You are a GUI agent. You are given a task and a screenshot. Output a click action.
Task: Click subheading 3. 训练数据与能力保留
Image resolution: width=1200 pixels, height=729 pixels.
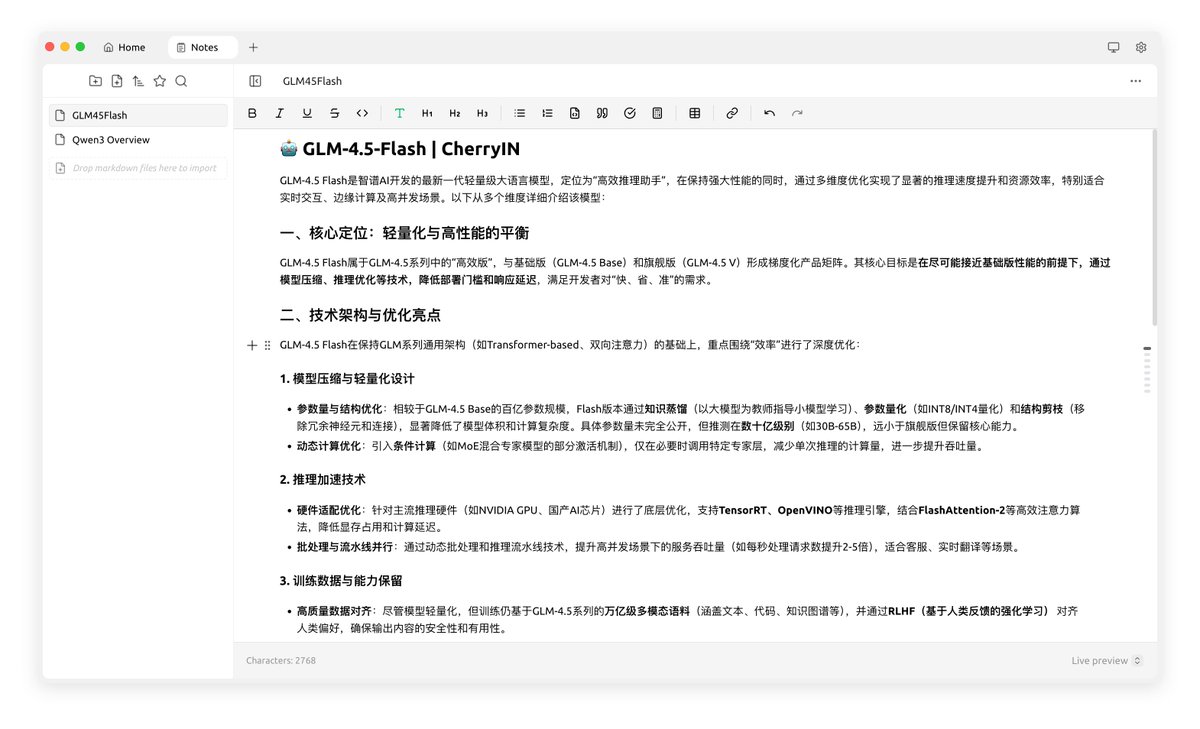tap(341, 580)
